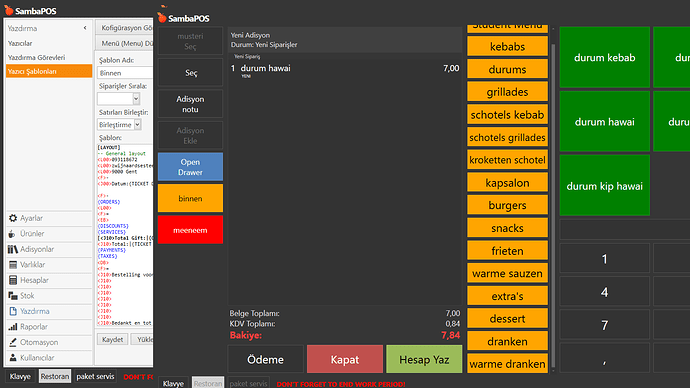Select Yazıcı Şablonları menu item
The height and width of the screenshot is (388, 690).
point(49,71)
